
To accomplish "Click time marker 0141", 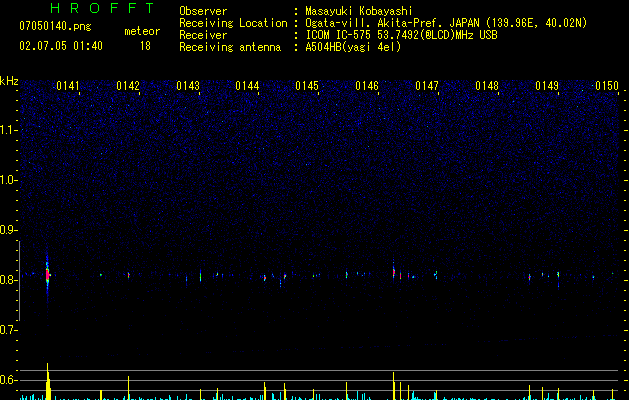I will (68, 86).
